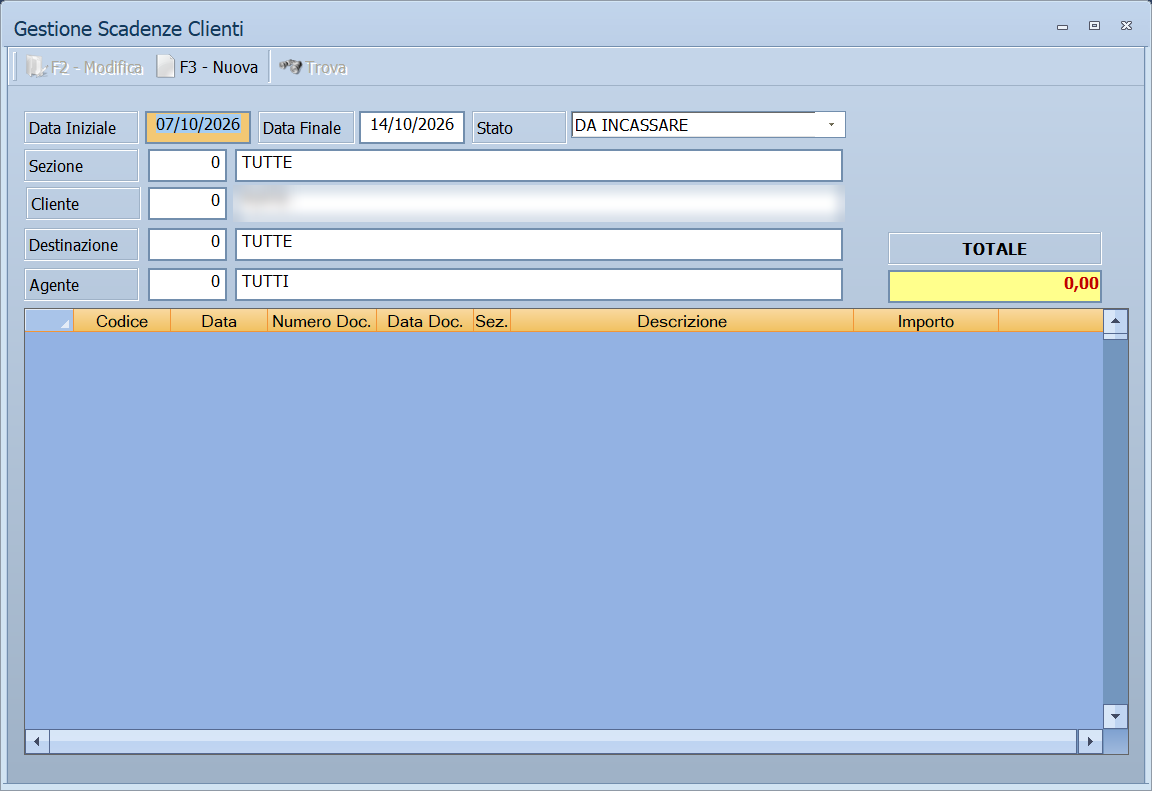Click the Numero Doc. column header
Image resolution: width=1152 pixels, height=791 pixels.
coord(322,321)
